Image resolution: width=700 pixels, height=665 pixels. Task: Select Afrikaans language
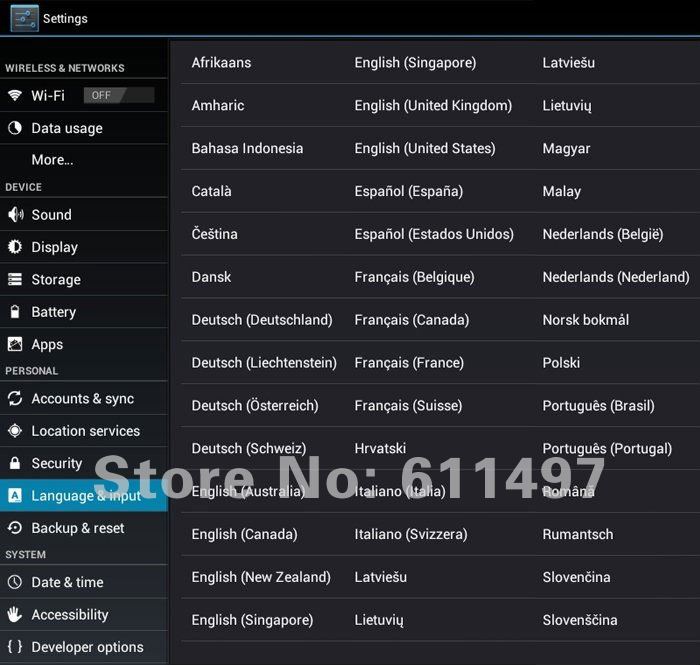pyautogui.click(x=221, y=63)
